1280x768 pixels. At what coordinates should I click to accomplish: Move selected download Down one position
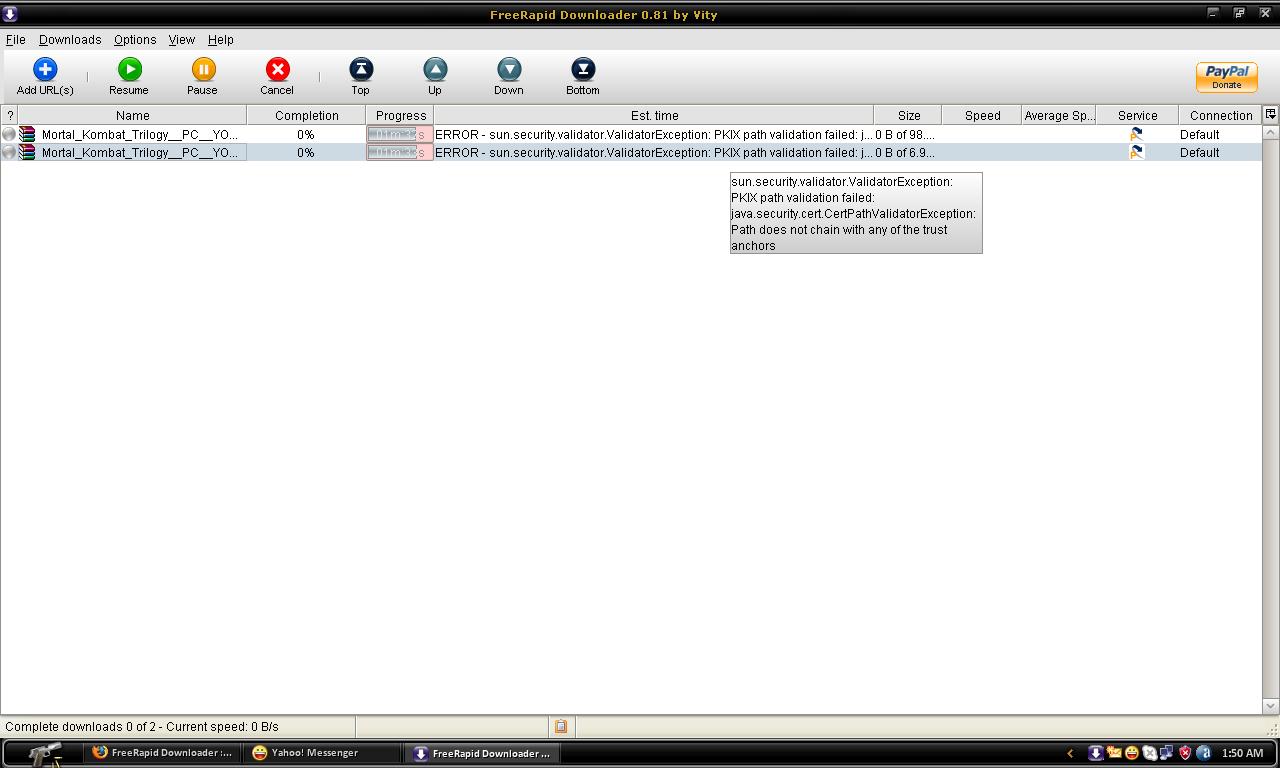[x=509, y=70]
